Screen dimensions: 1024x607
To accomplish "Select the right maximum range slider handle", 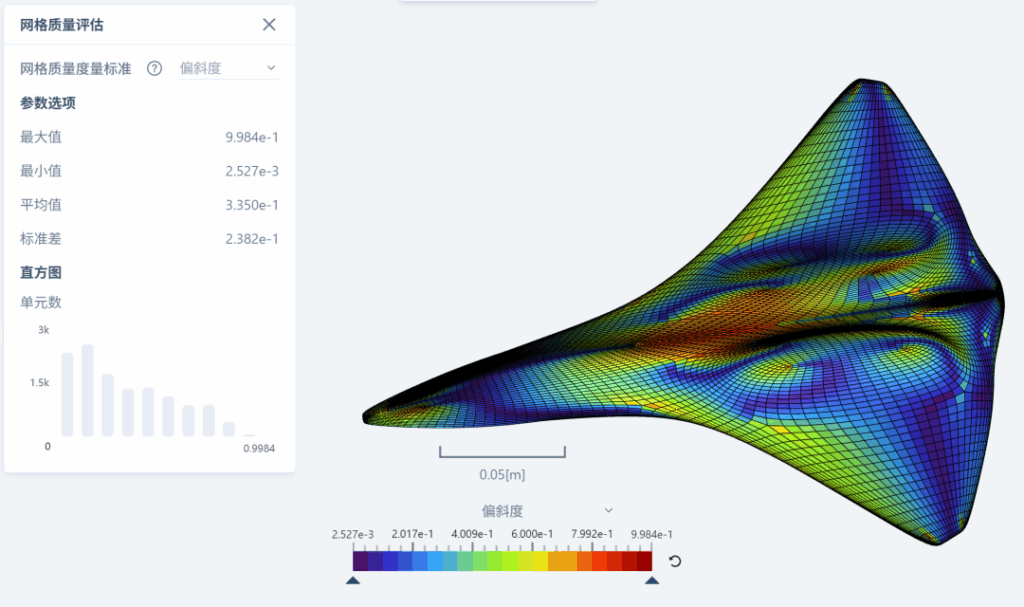I will pos(652,580).
